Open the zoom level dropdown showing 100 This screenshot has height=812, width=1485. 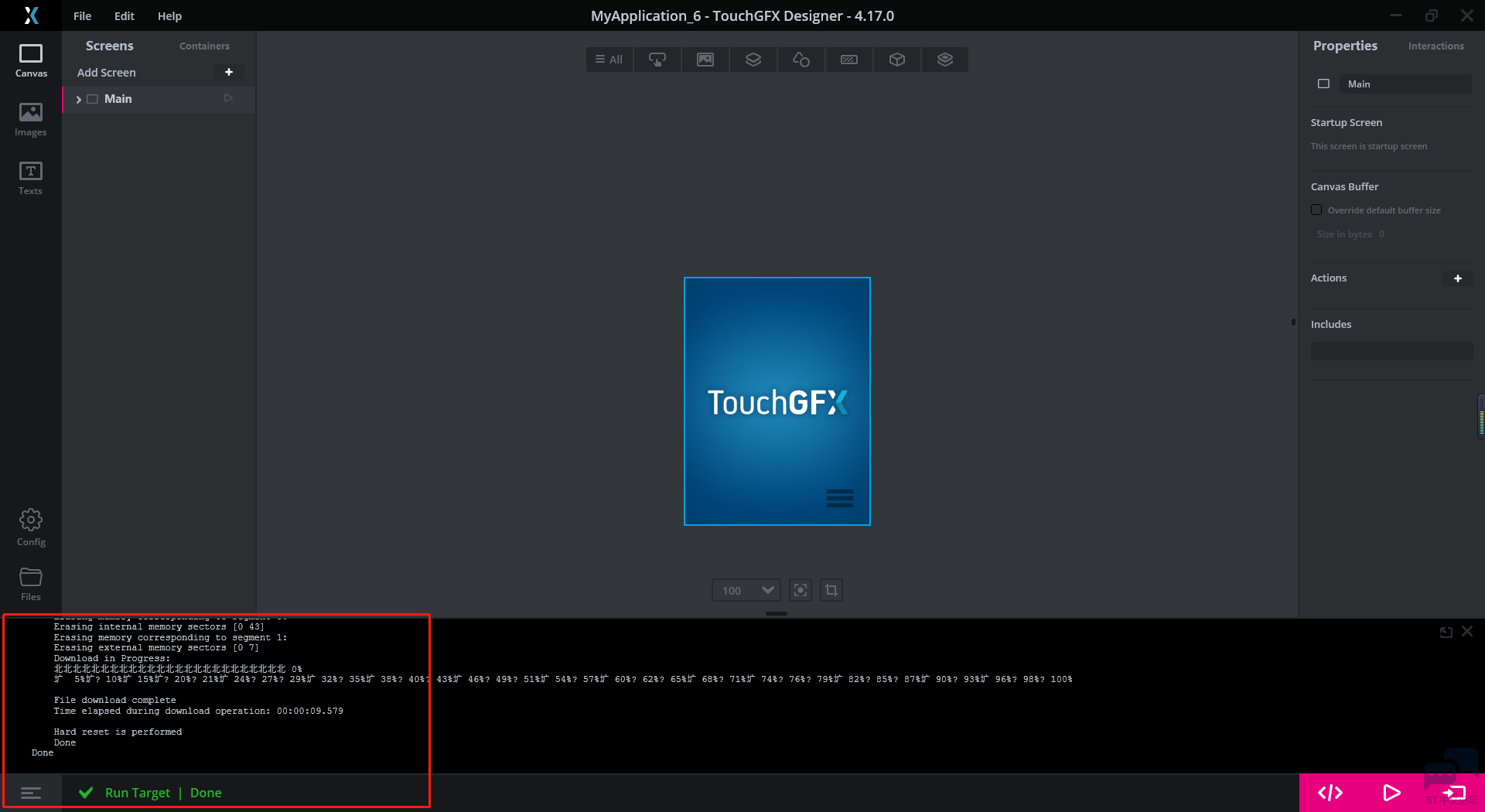pos(746,590)
